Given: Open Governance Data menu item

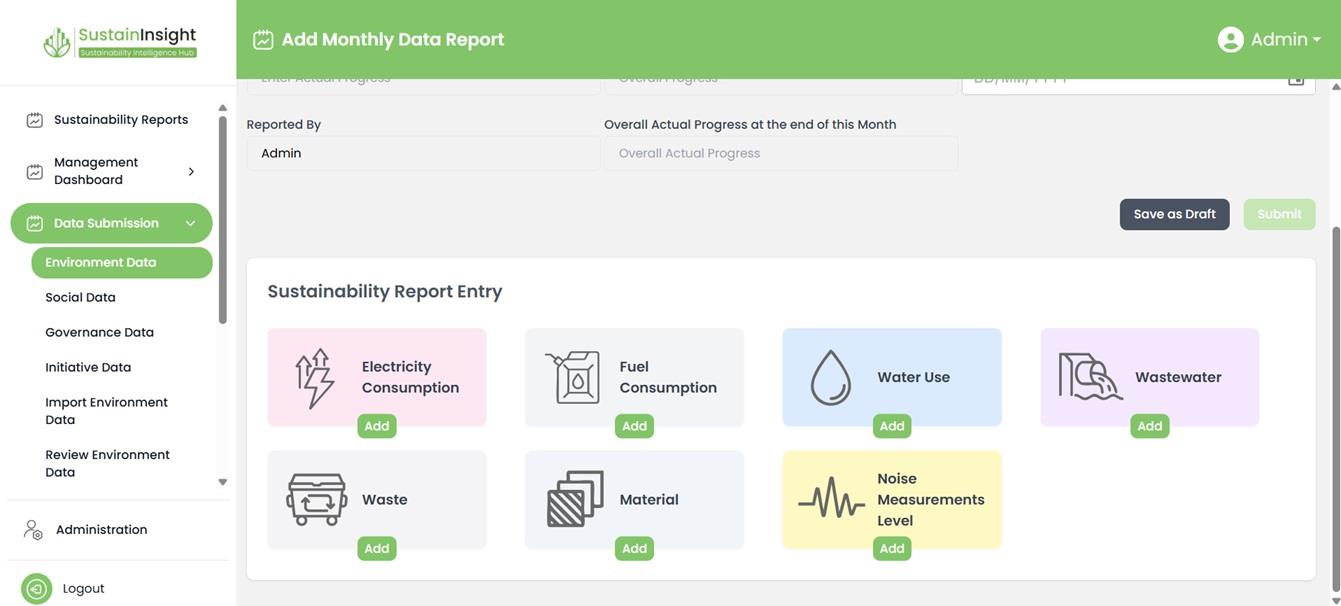Looking at the screenshot, I should [x=99, y=332].
